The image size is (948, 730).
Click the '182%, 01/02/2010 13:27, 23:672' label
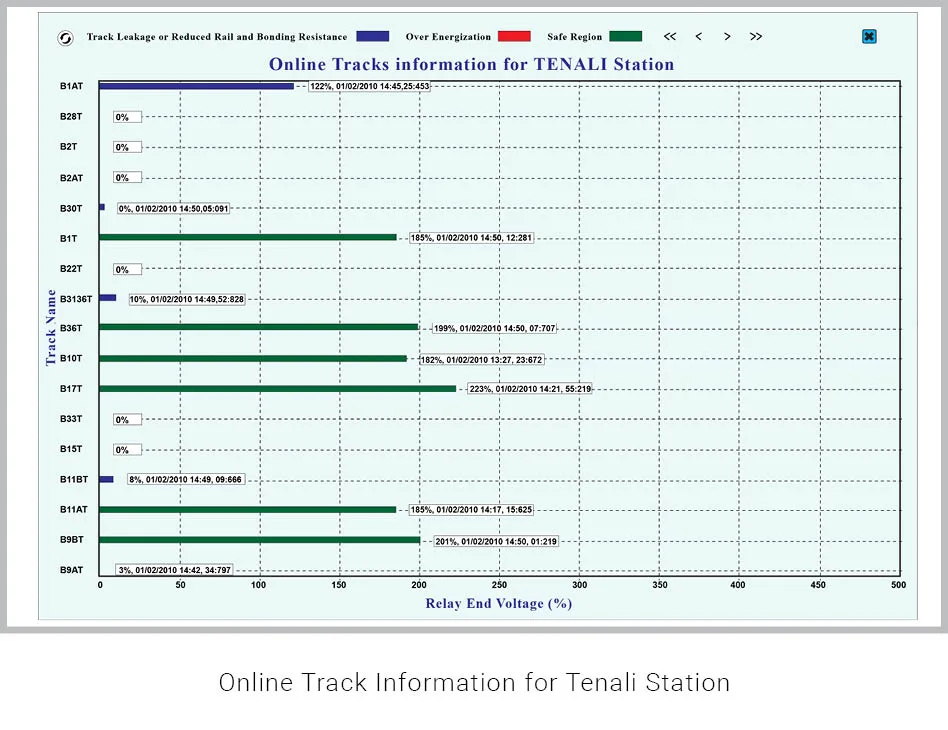coord(481,360)
